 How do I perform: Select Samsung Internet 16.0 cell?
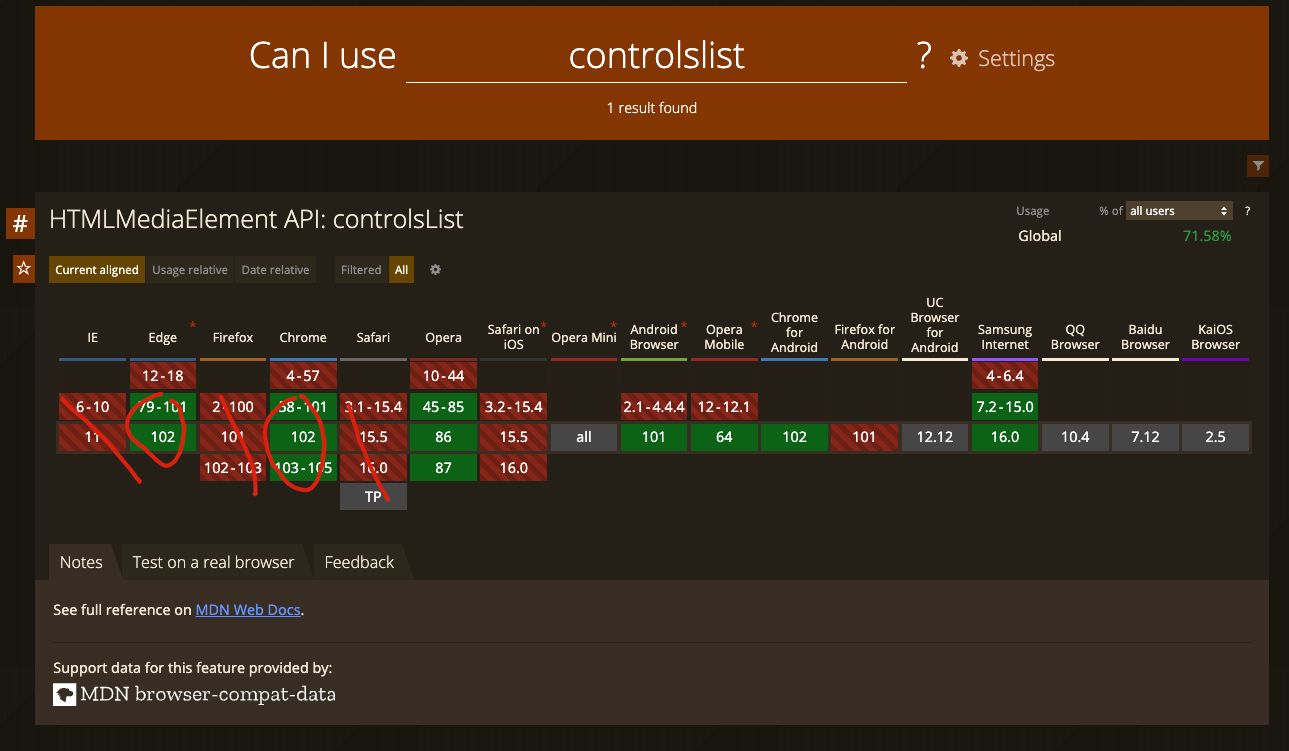pos(1005,437)
